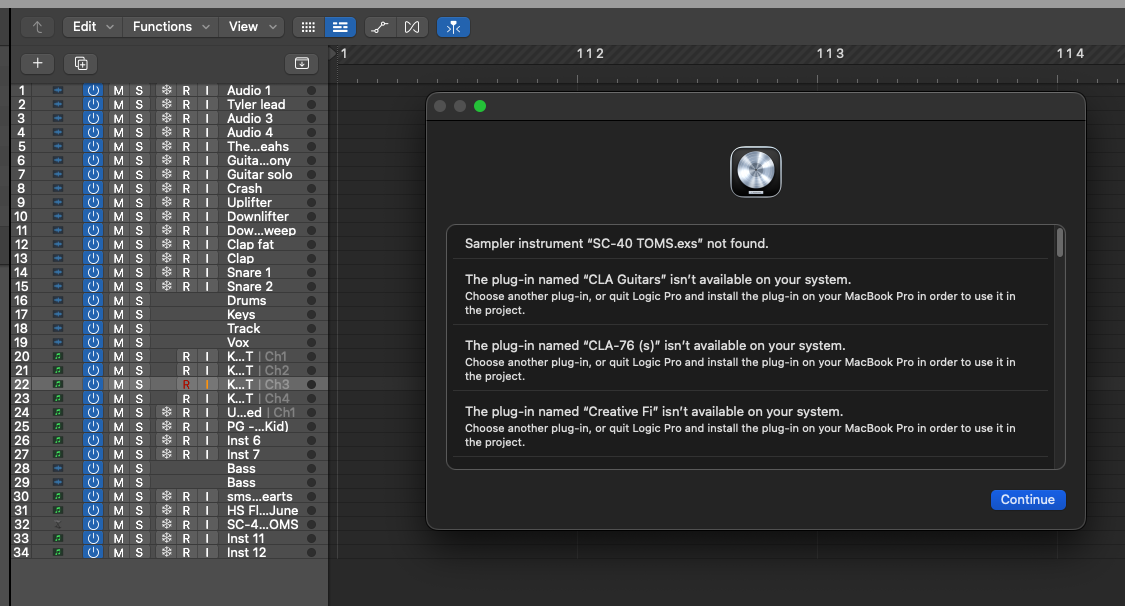The height and width of the screenshot is (606, 1125).
Task: Toggle the automation curve button
Action: (x=380, y=27)
